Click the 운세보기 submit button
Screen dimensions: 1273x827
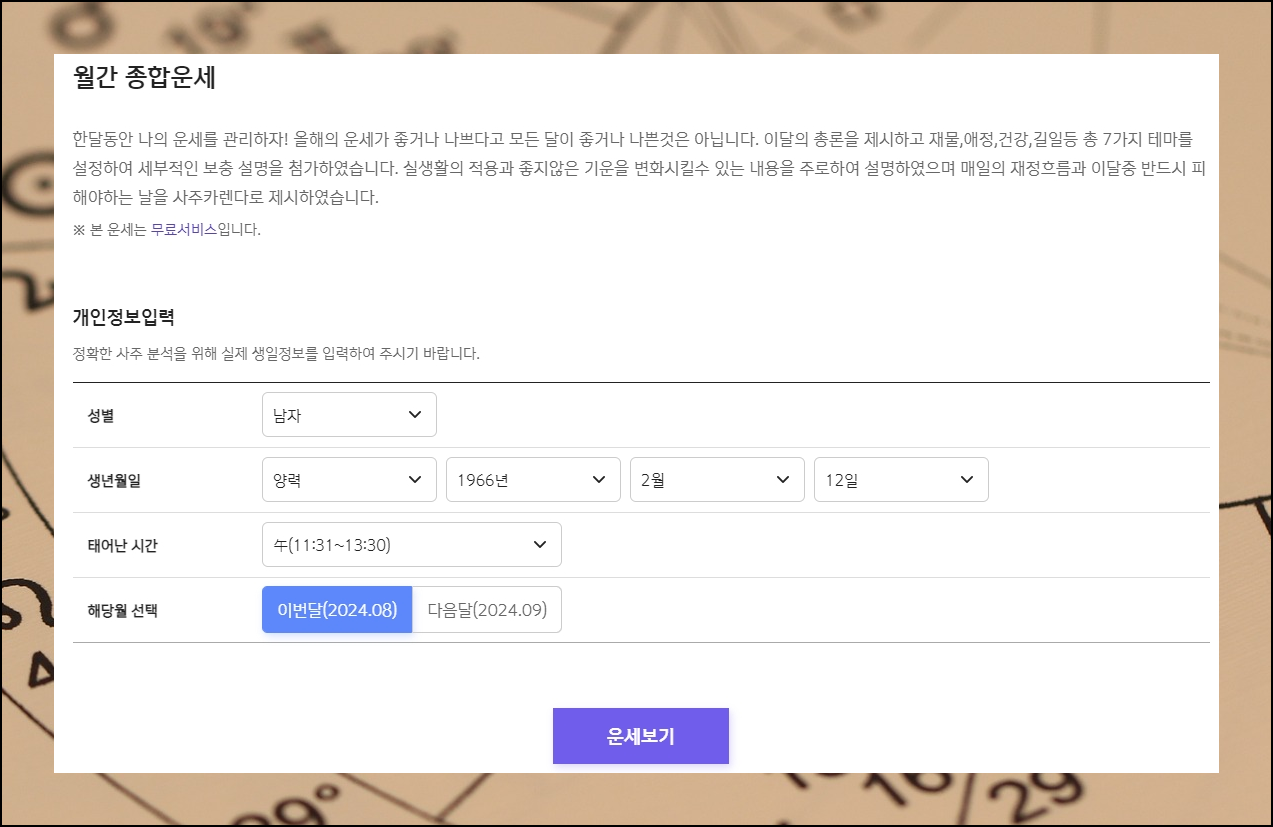point(641,736)
